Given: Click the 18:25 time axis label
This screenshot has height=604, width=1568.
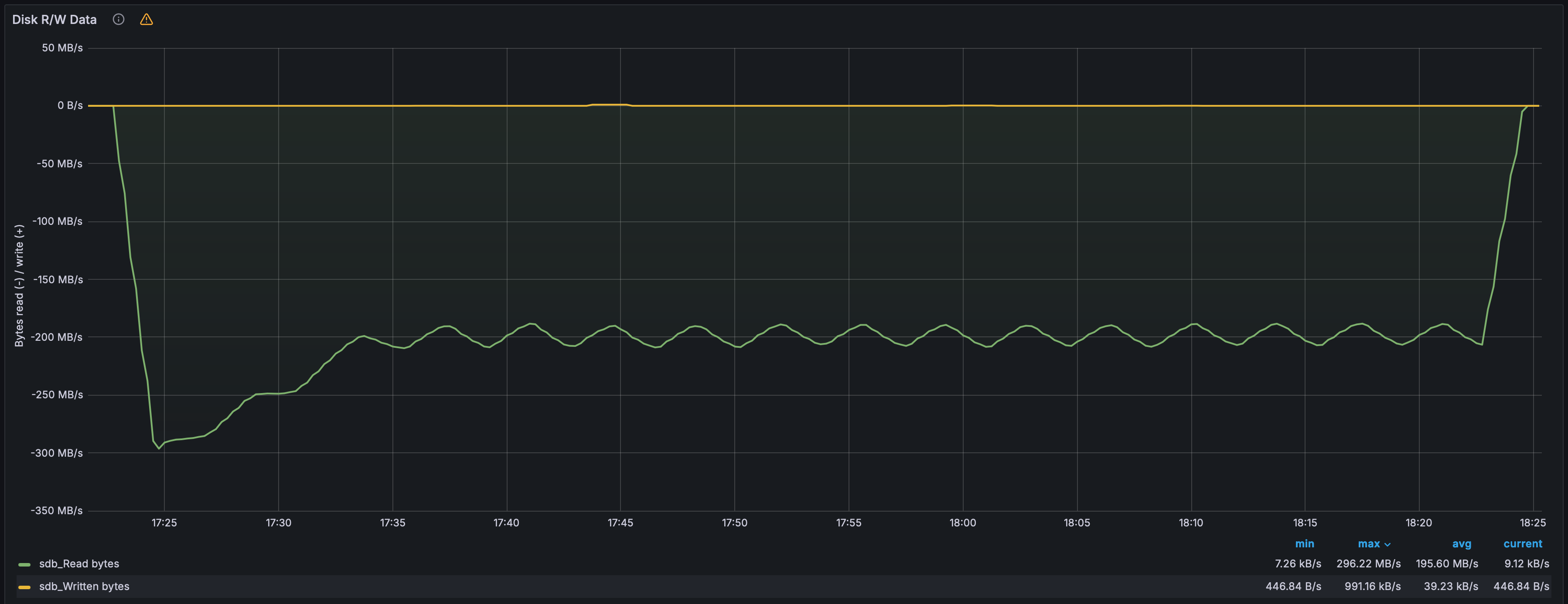Looking at the screenshot, I should pos(1533,523).
